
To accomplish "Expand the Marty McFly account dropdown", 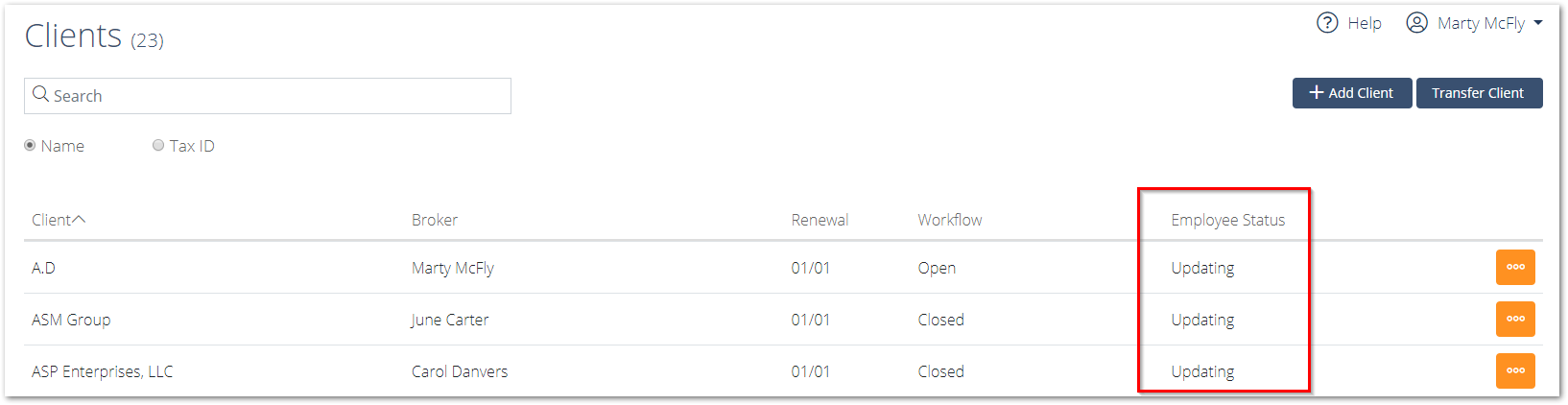I will pos(1538,23).
